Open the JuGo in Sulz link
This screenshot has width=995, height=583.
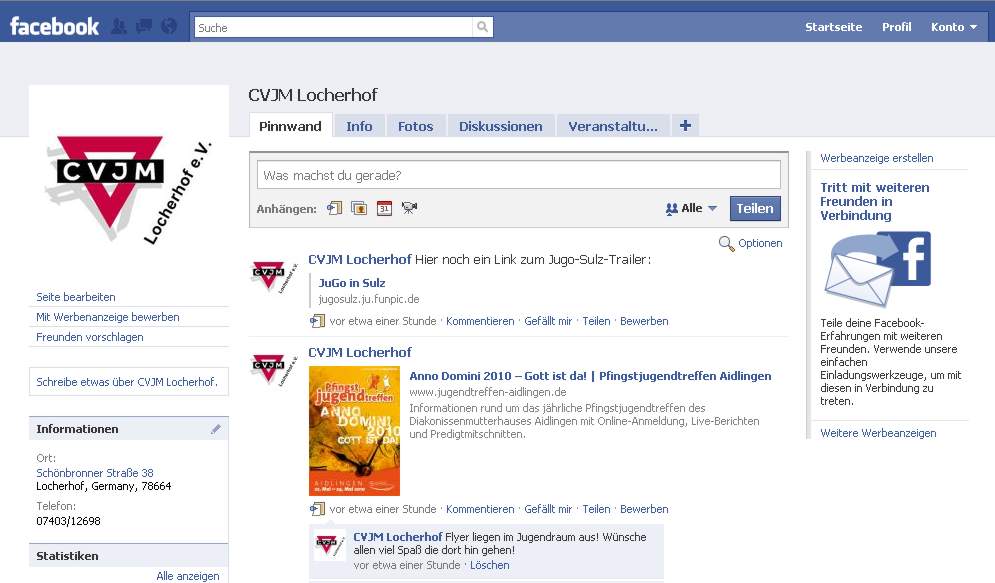point(352,283)
